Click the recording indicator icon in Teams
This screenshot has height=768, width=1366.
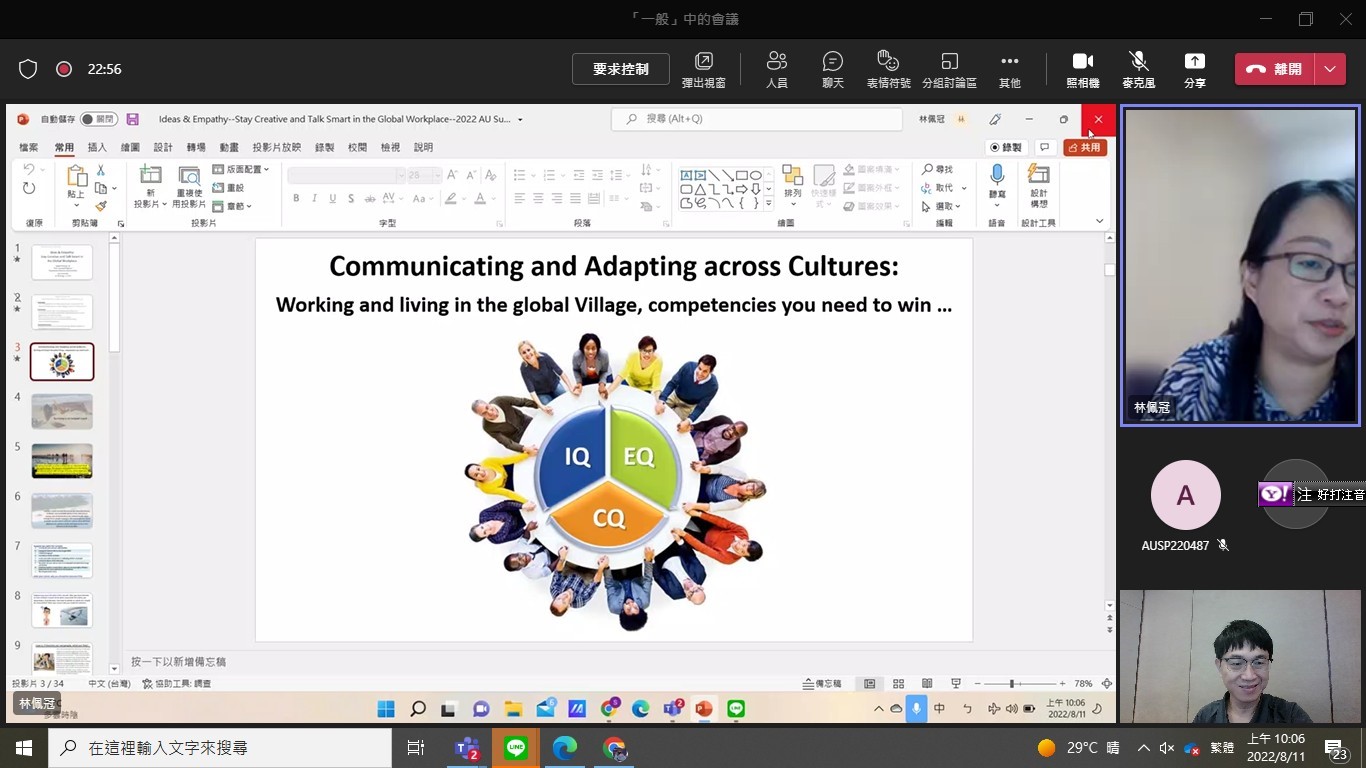[64, 69]
